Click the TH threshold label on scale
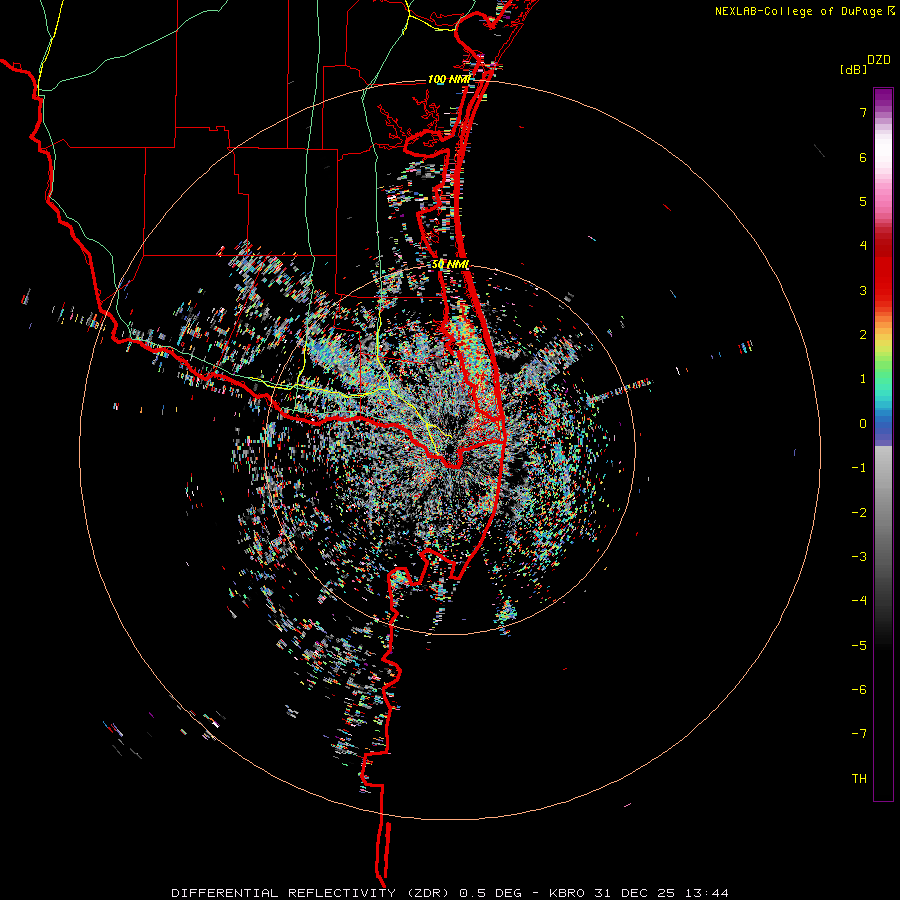The height and width of the screenshot is (900, 900). [859, 779]
